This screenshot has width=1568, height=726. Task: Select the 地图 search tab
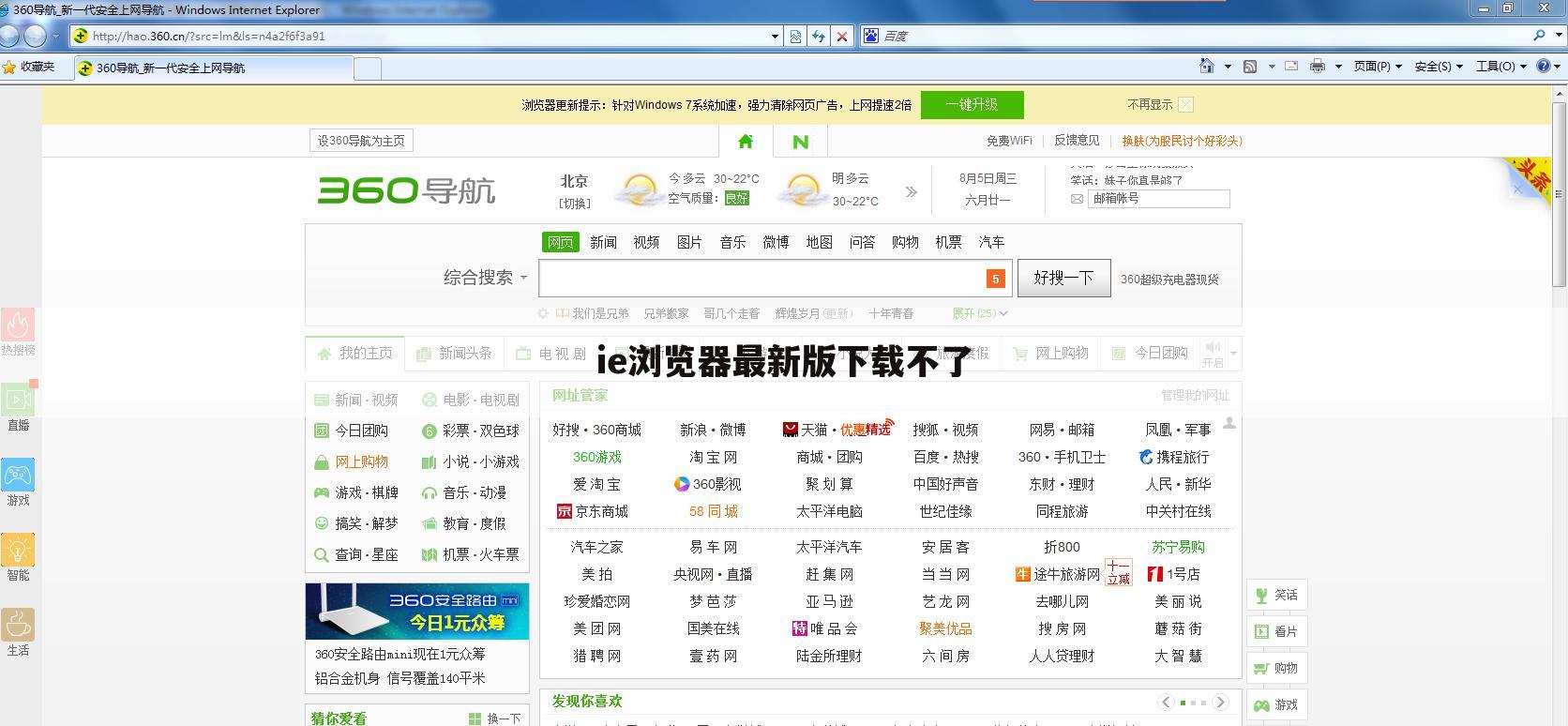tap(819, 242)
